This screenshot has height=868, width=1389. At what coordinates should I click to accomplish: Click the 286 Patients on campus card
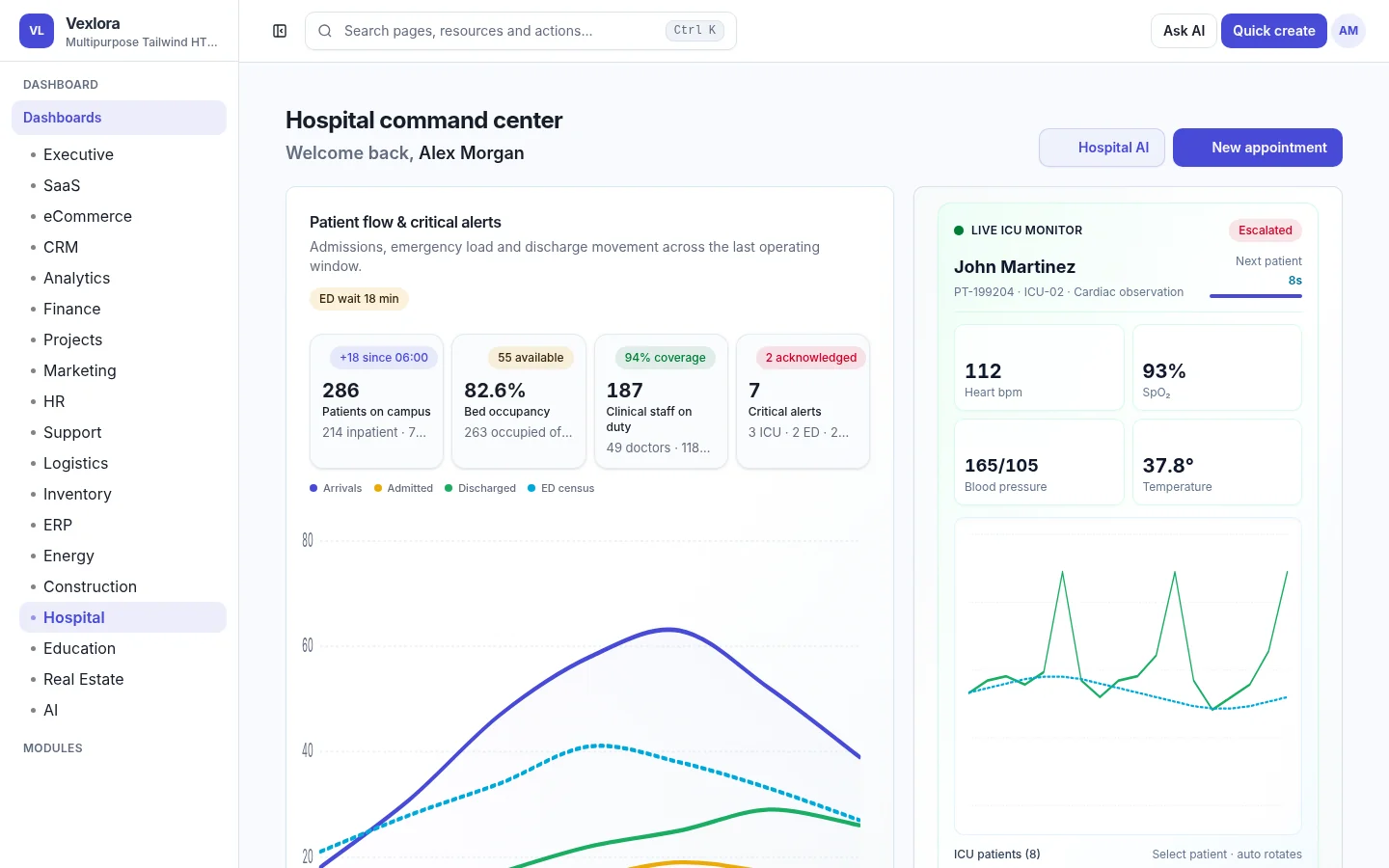376,401
